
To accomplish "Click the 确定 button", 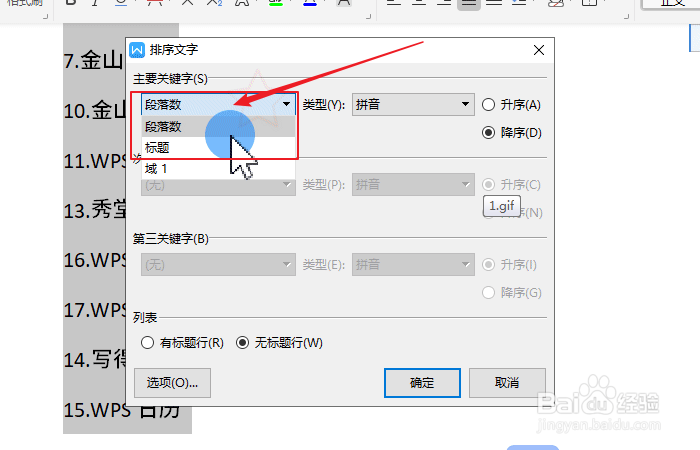I will [422, 383].
